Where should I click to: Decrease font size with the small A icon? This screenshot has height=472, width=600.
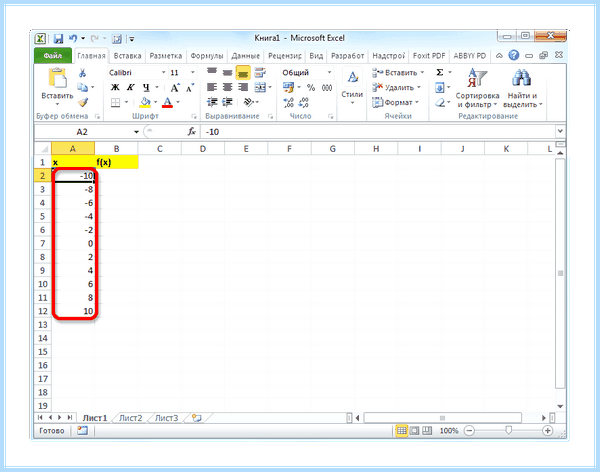pos(190,88)
